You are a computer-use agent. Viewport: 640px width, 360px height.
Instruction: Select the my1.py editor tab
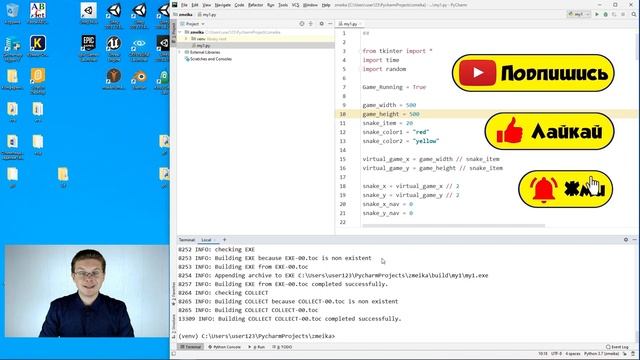349,24
